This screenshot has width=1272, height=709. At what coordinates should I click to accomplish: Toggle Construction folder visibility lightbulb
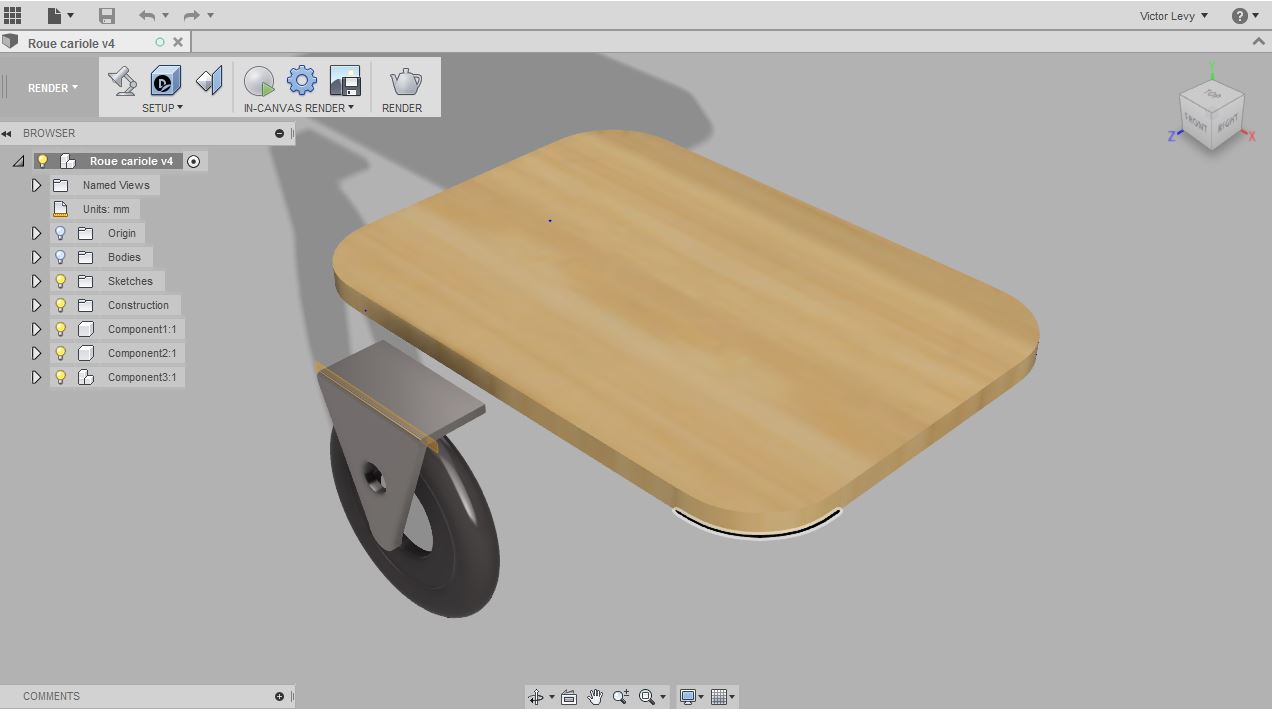pyautogui.click(x=60, y=305)
